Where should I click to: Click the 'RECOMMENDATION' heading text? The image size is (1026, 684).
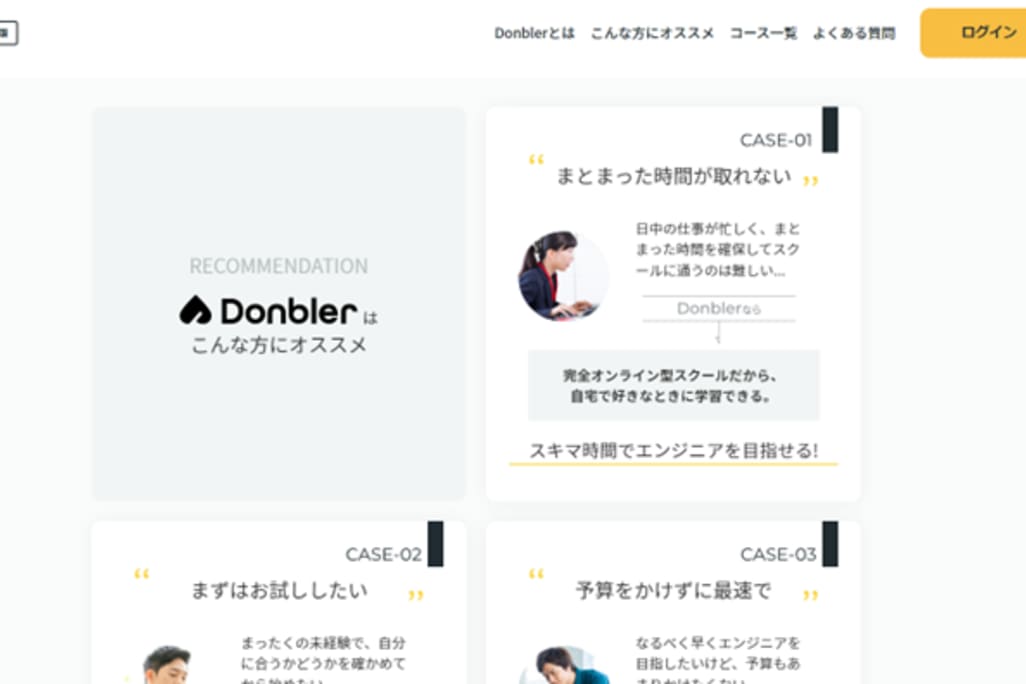pyautogui.click(x=278, y=266)
